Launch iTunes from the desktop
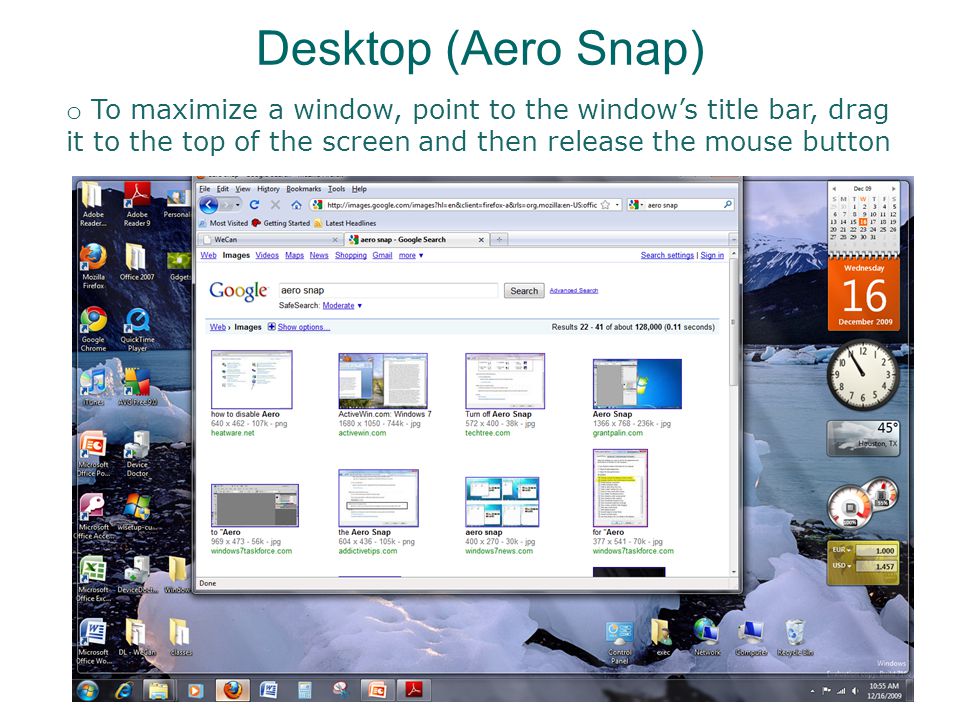This screenshot has height=720, width=960. pos(94,386)
